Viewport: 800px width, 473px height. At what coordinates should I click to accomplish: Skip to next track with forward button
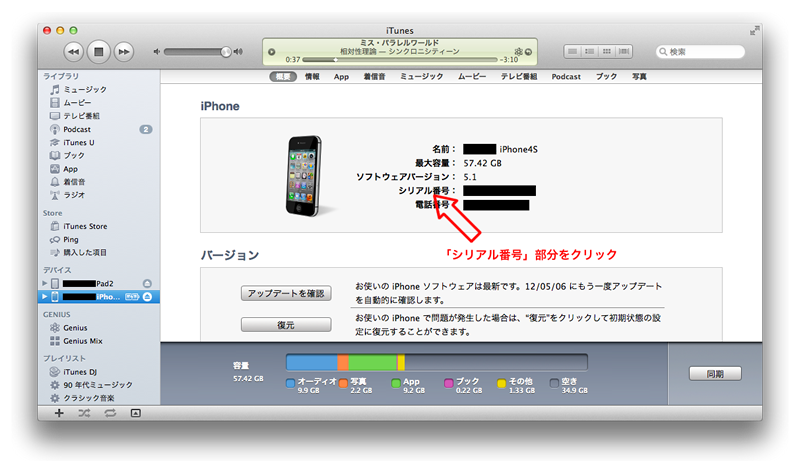(x=124, y=52)
